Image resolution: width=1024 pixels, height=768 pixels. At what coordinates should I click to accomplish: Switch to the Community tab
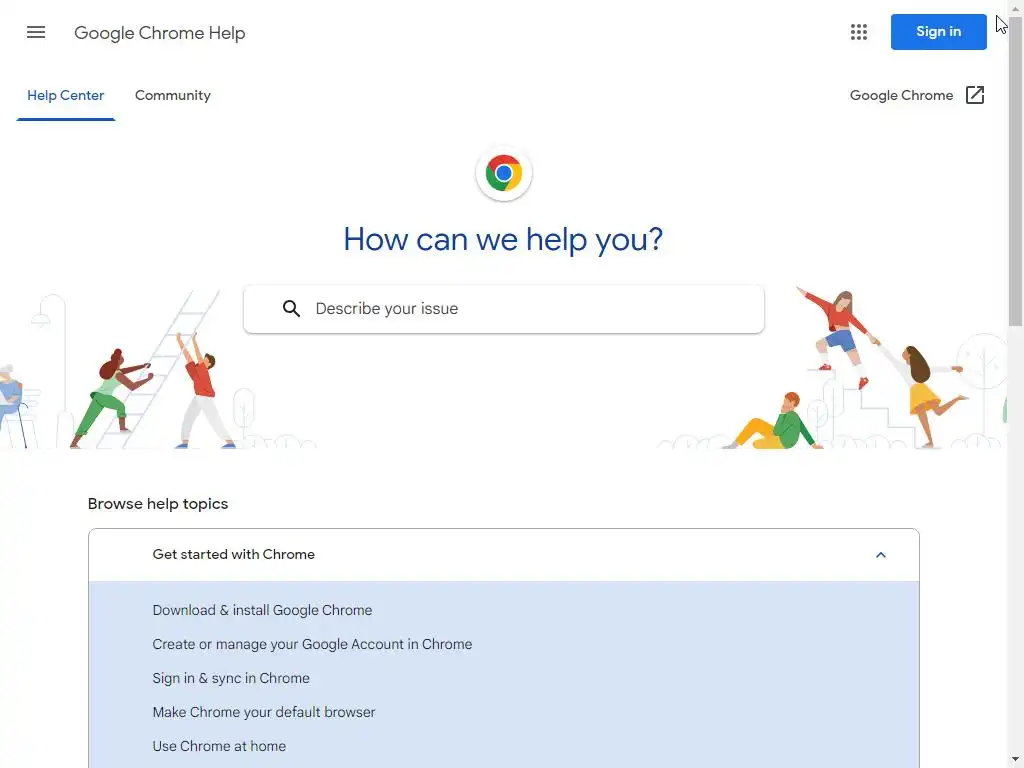172,95
